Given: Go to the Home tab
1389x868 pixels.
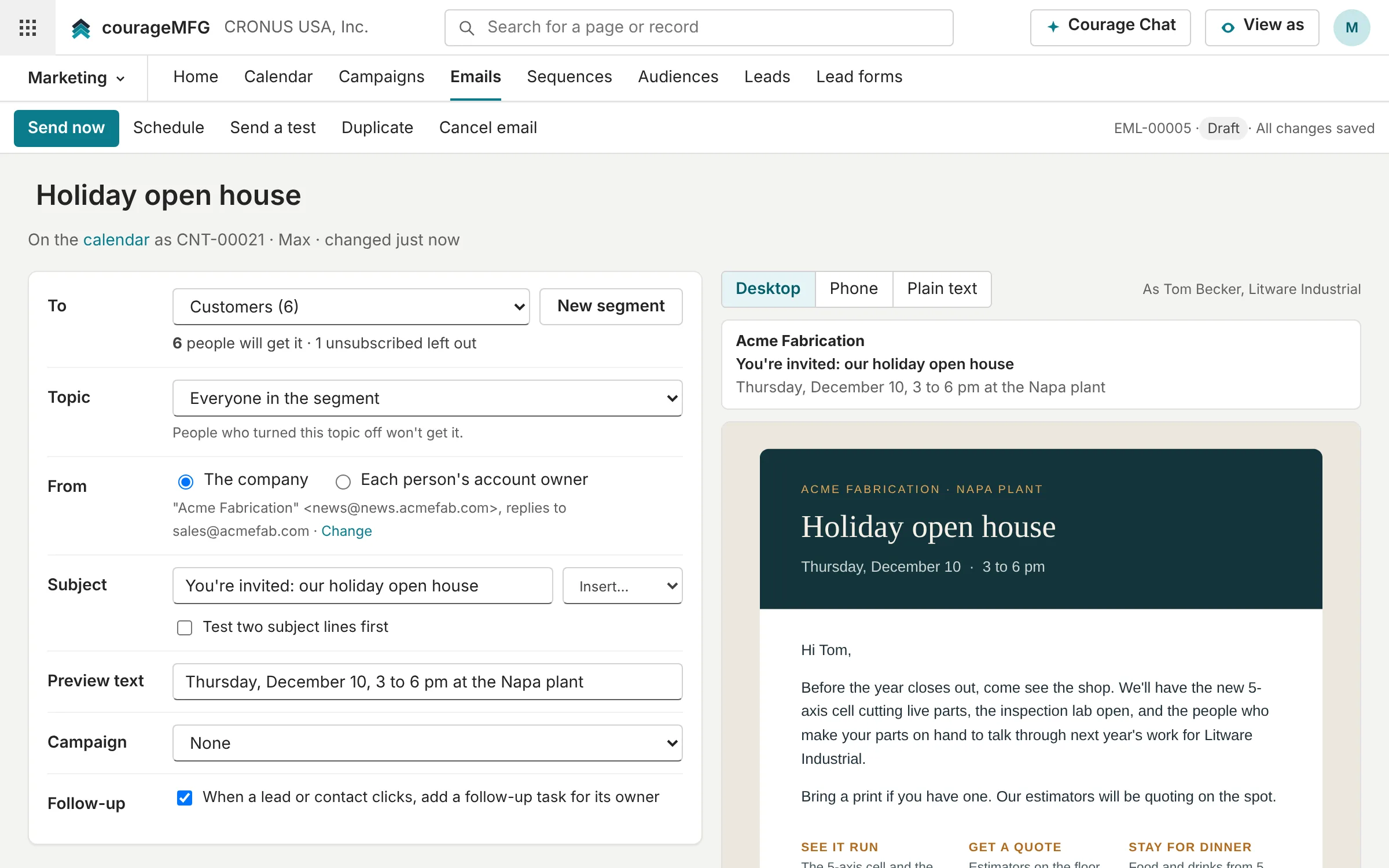Looking at the screenshot, I should click(x=196, y=77).
